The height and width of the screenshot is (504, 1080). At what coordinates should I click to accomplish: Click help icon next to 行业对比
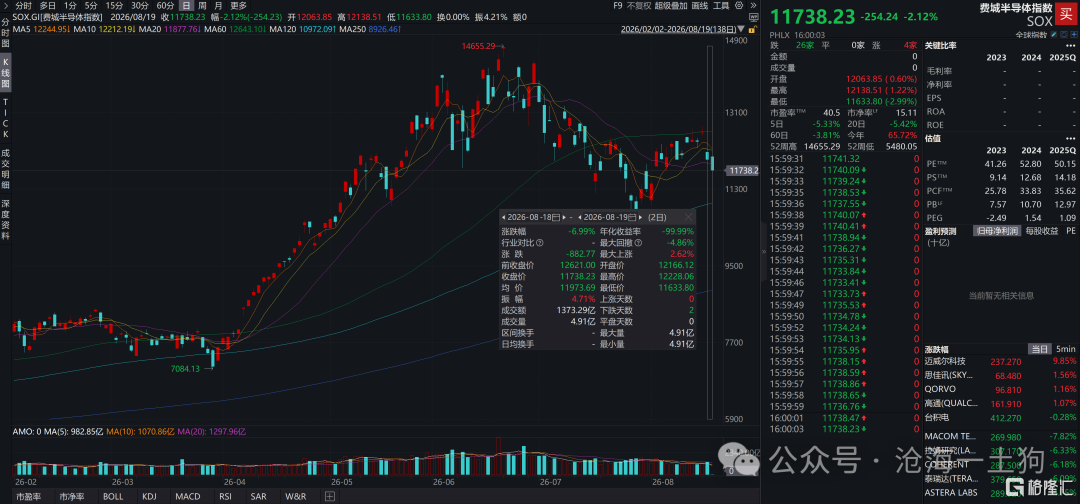pyautogui.click(x=540, y=243)
